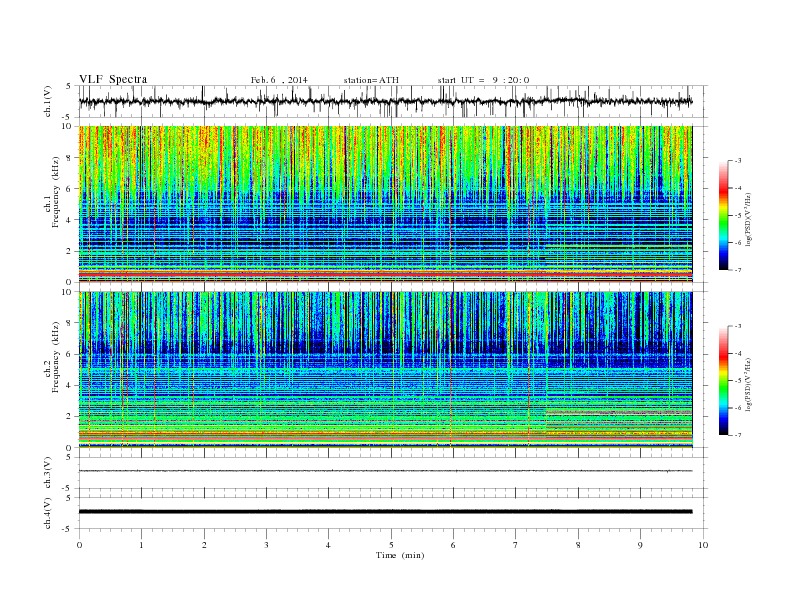This screenshot has height=612, width=792.
Task: Click the lower 'log(PSD)(V²/Hz)' colorbar label
Action: pyautogui.click(x=748, y=384)
